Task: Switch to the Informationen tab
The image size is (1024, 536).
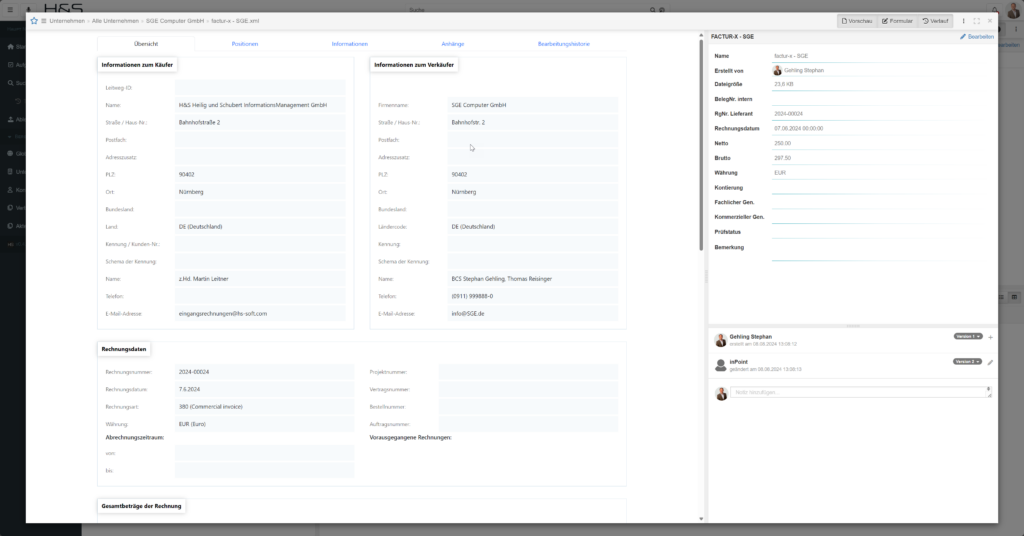Action: (x=349, y=44)
